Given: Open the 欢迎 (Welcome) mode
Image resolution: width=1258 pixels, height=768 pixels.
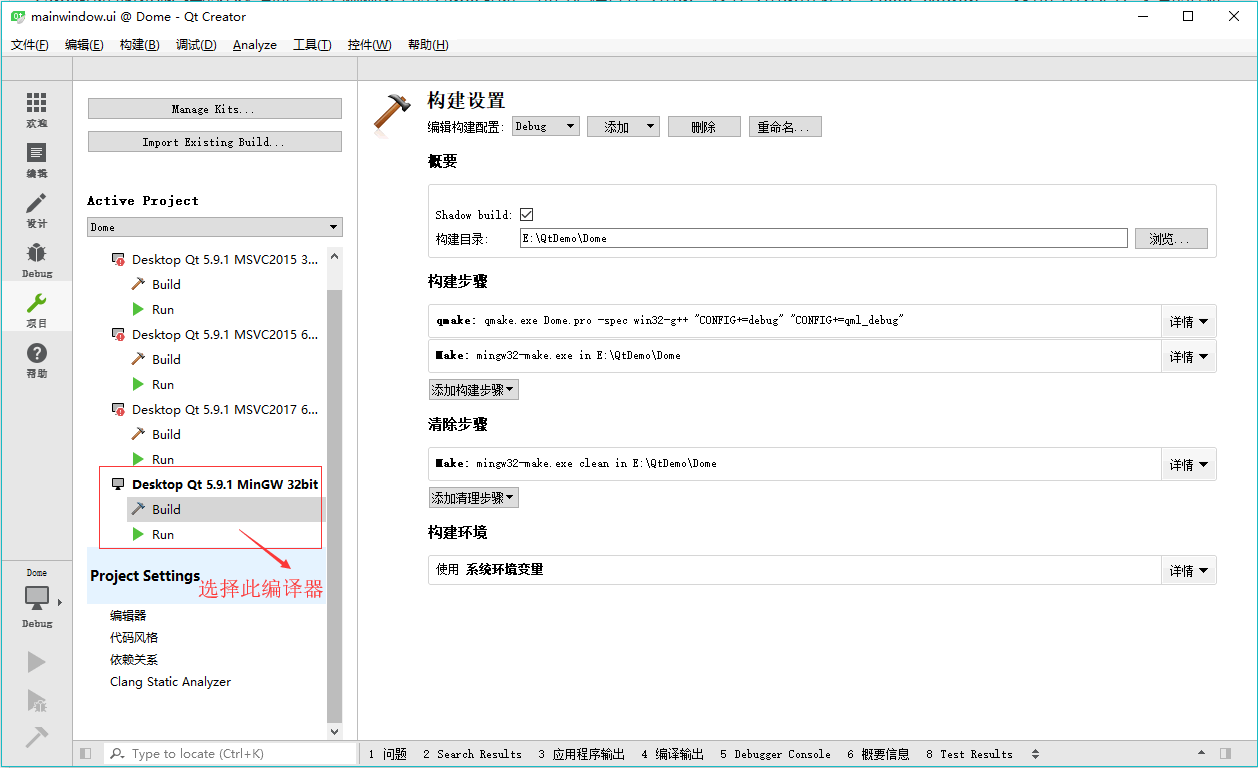Looking at the screenshot, I should (37, 110).
